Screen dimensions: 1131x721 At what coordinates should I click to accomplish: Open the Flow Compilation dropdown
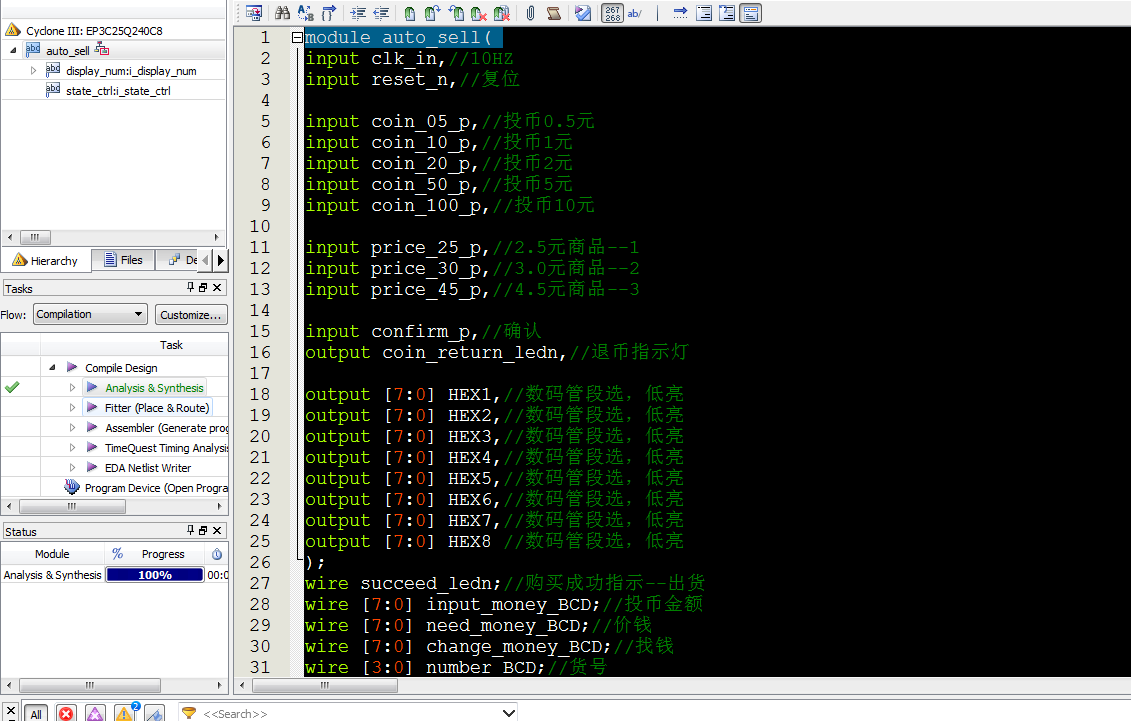click(90, 314)
